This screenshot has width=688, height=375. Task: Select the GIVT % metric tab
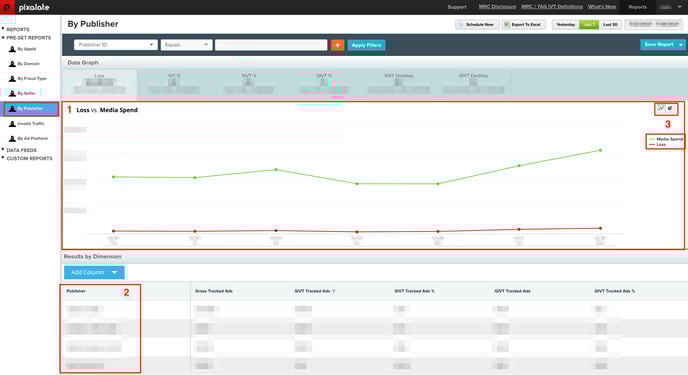coord(324,84)
